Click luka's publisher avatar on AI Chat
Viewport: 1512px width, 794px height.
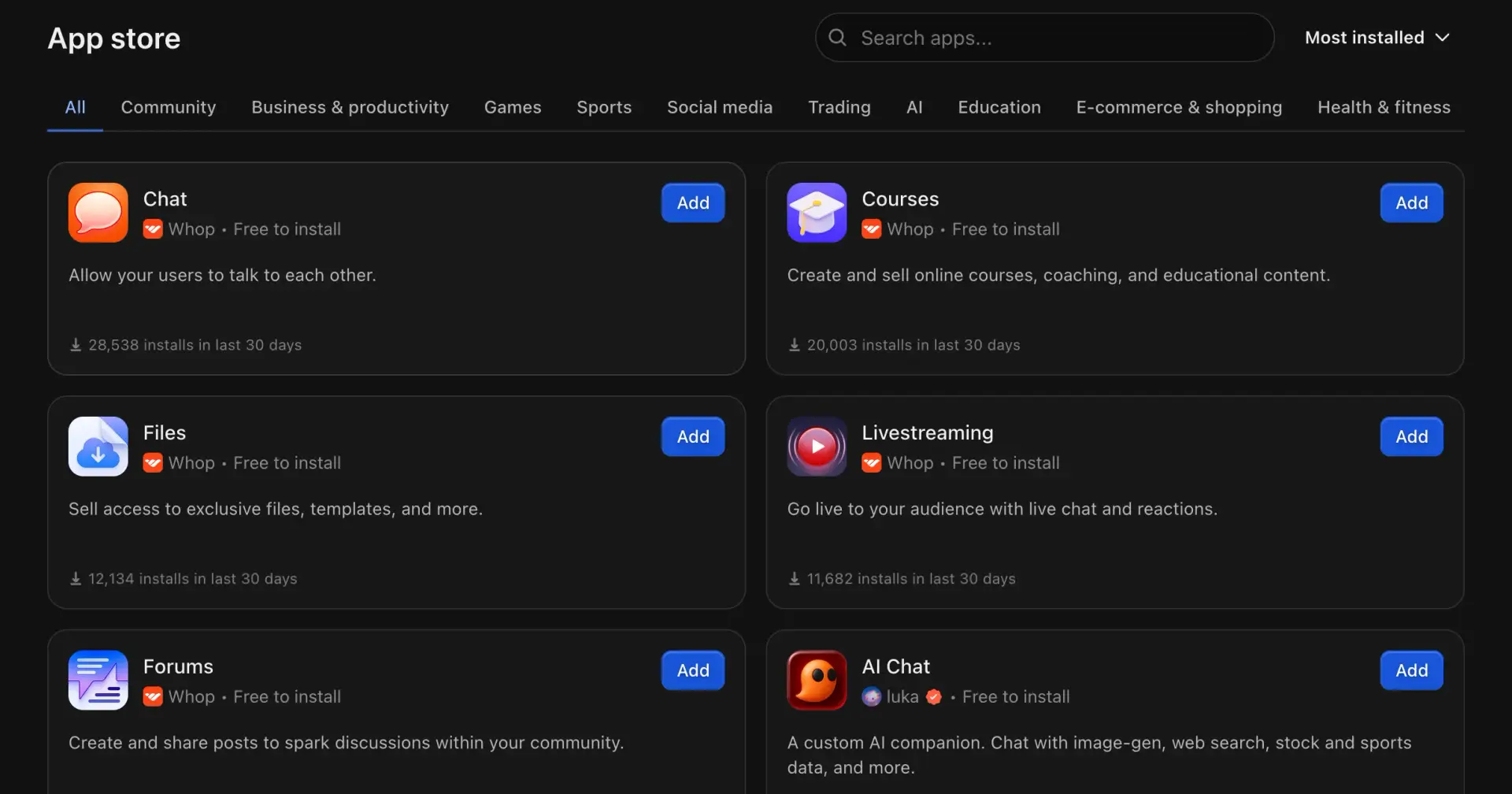tap(871, 696)
